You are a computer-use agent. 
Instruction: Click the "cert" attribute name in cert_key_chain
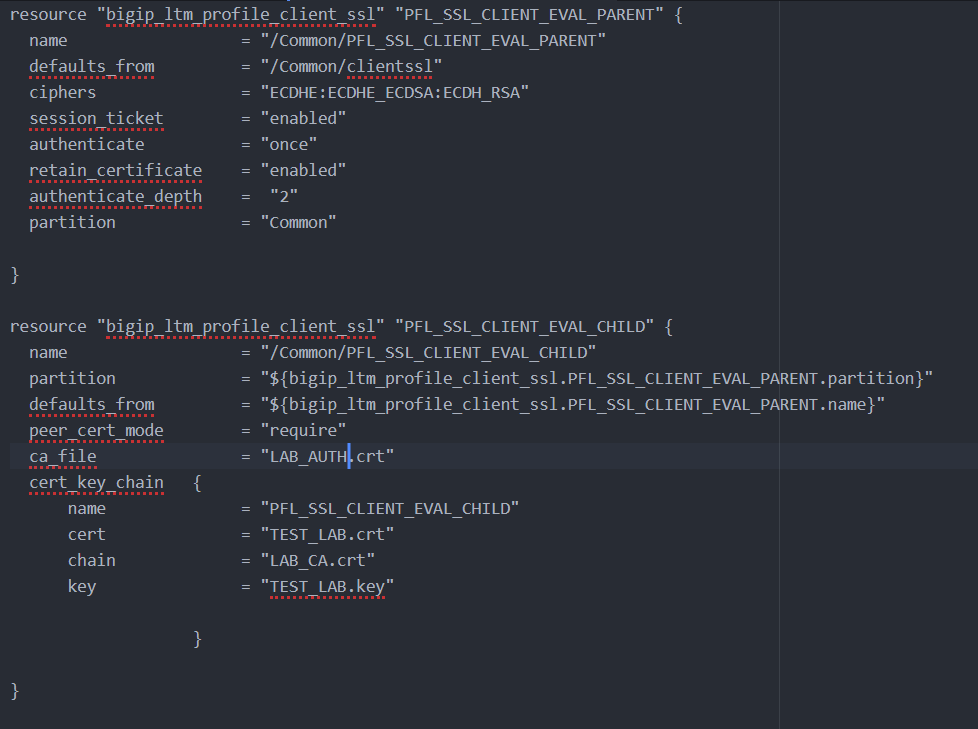pos(87,534)
